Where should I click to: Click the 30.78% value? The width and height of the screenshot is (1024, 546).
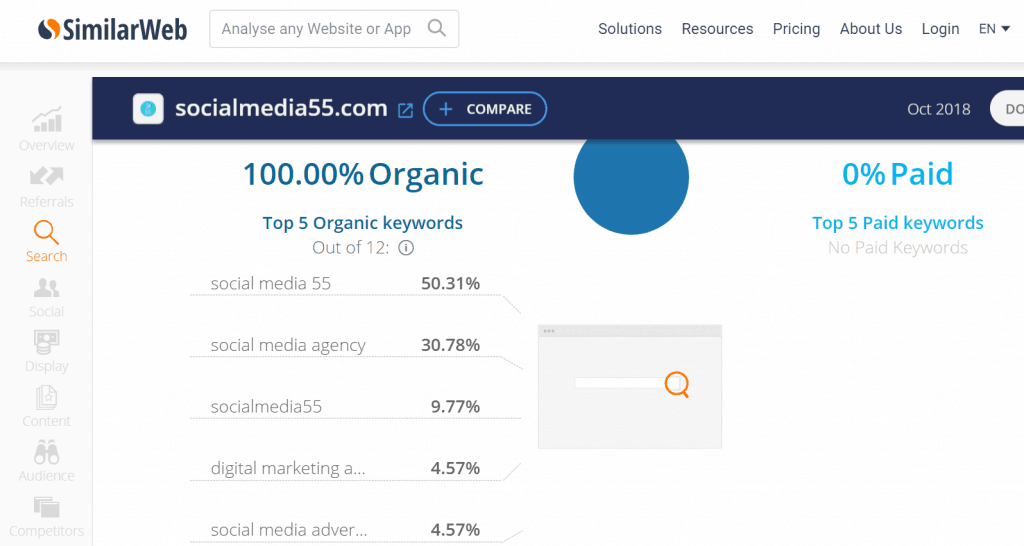coord(451,345)
